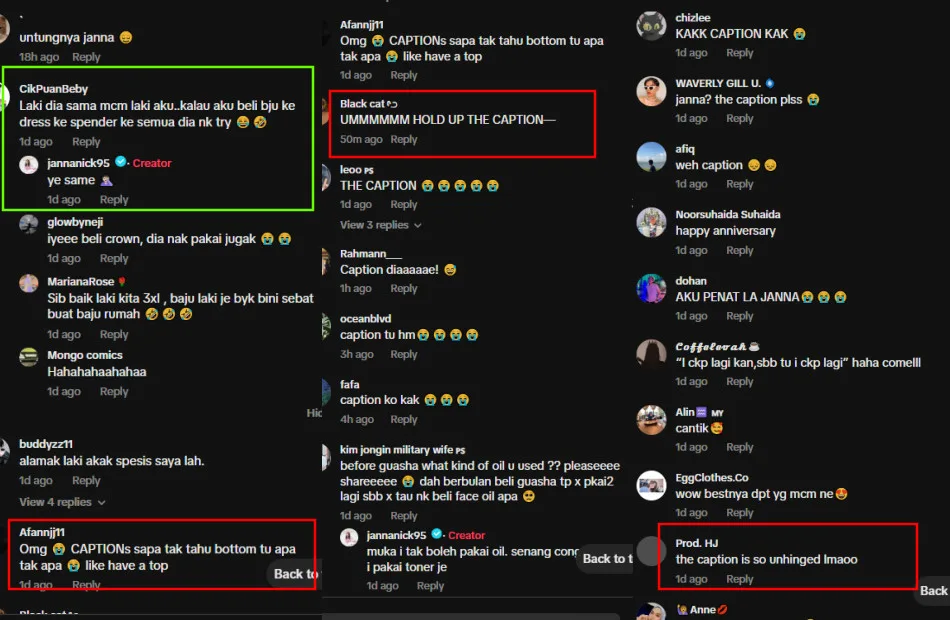Click EggClothes.Co avatar

click(651, 485)
